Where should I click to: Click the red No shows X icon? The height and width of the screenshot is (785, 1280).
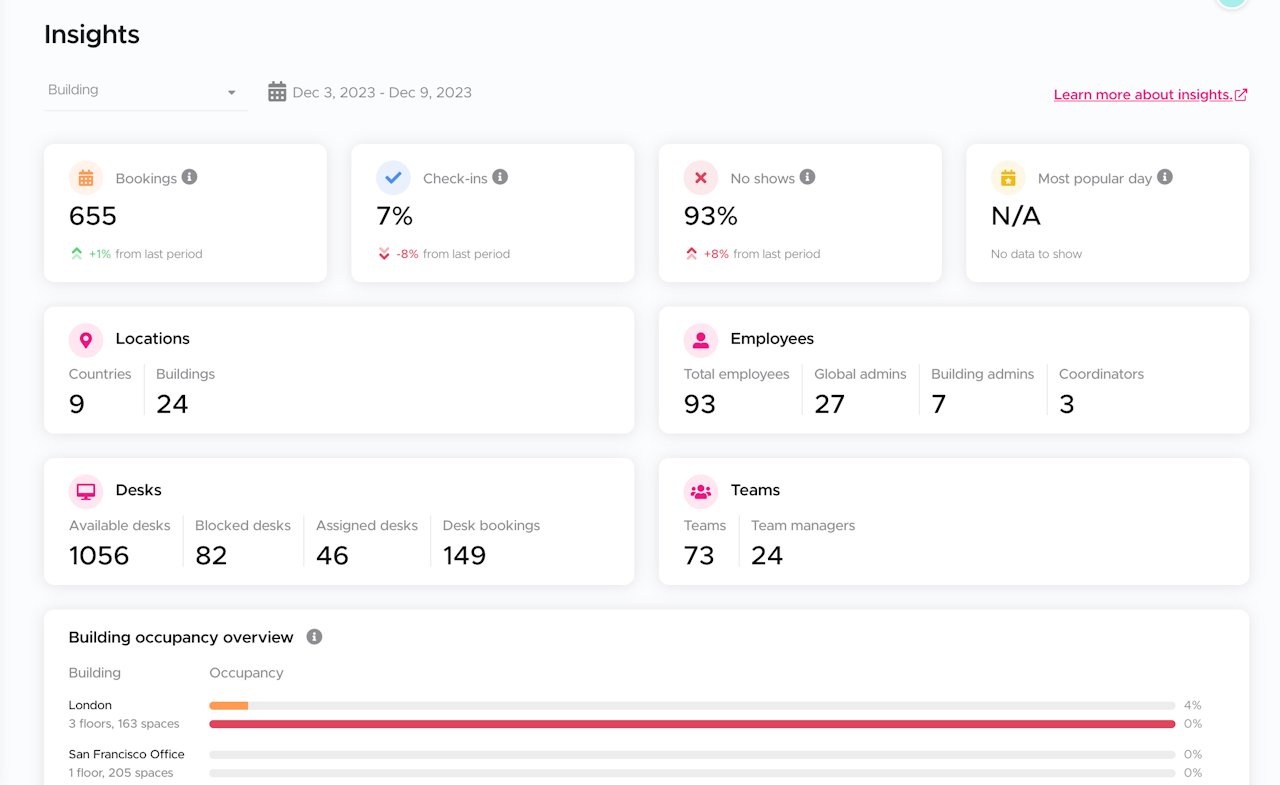click(701, 178)
